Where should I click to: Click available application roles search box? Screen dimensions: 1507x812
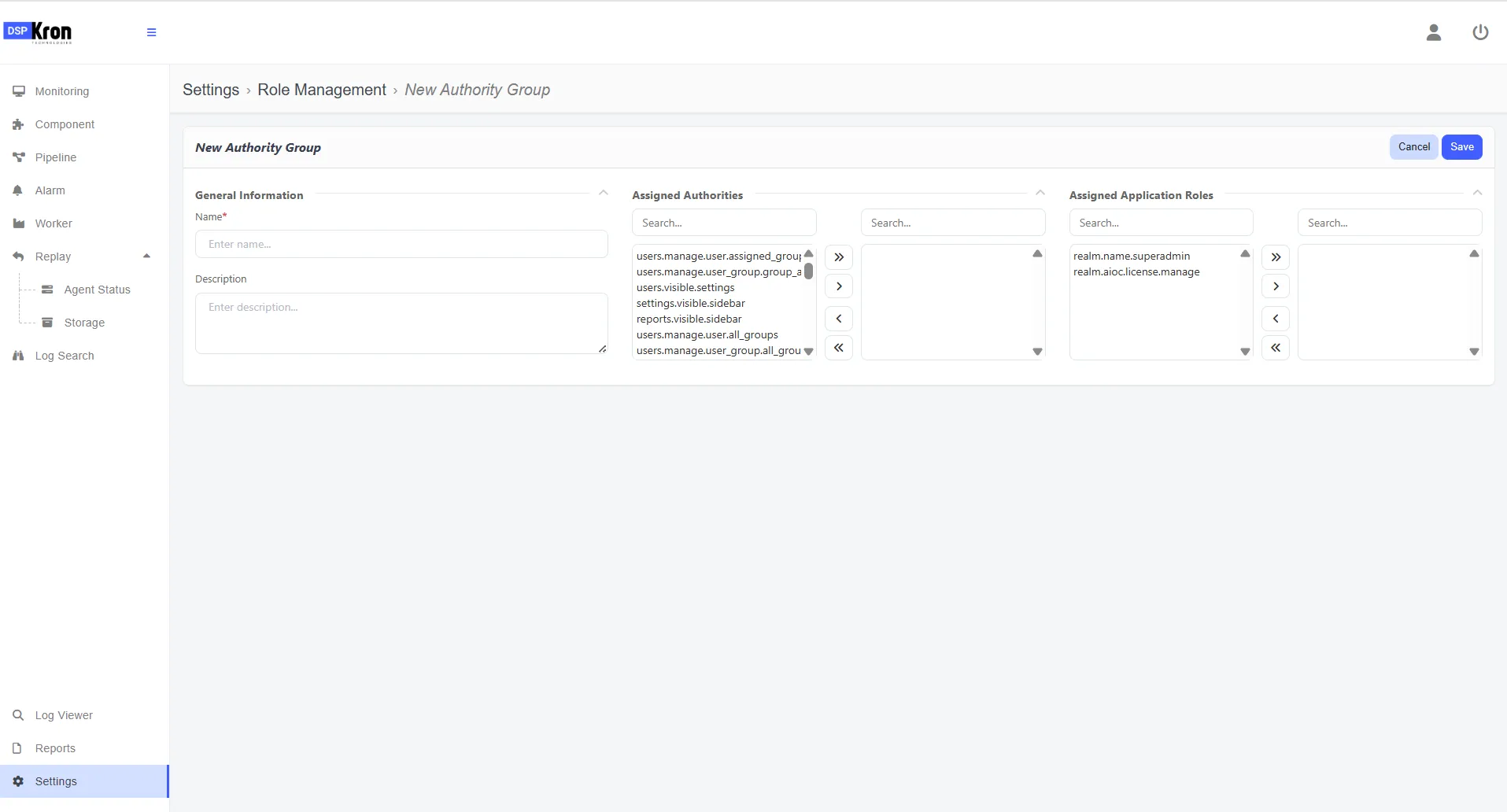click(1161, 223)
